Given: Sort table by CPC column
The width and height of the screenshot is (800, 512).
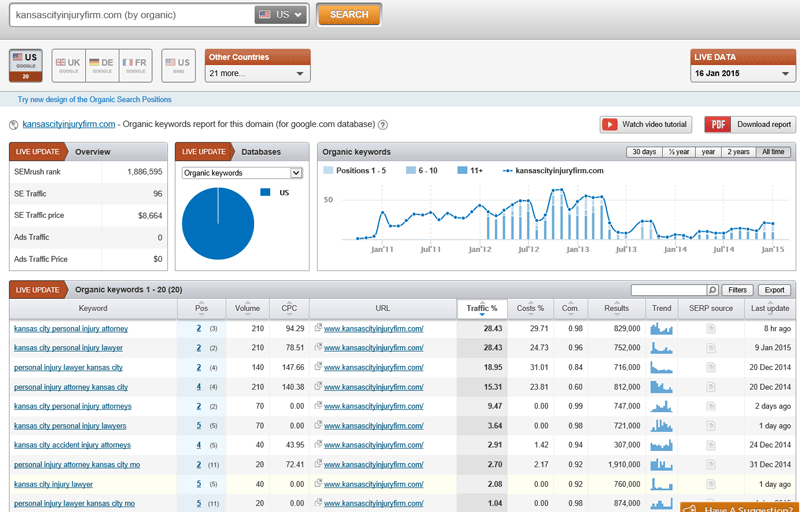Looking at the screenshot, I should coord(289,309).
